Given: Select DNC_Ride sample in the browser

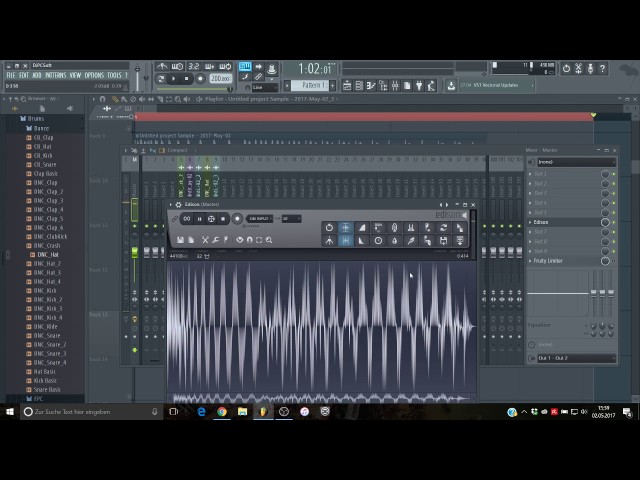Looking at the screenshot, I should pyautogui.click(x=45, y=327).
